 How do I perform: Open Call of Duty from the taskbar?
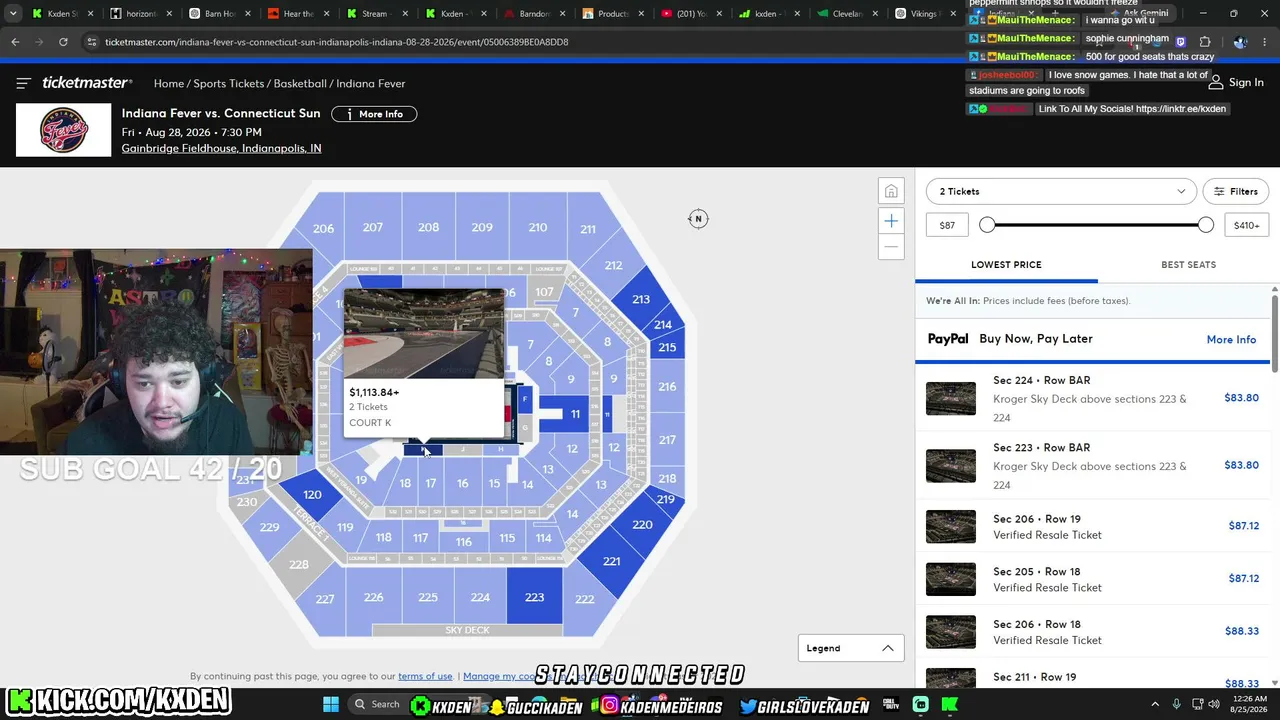click(x=890, y=705)
